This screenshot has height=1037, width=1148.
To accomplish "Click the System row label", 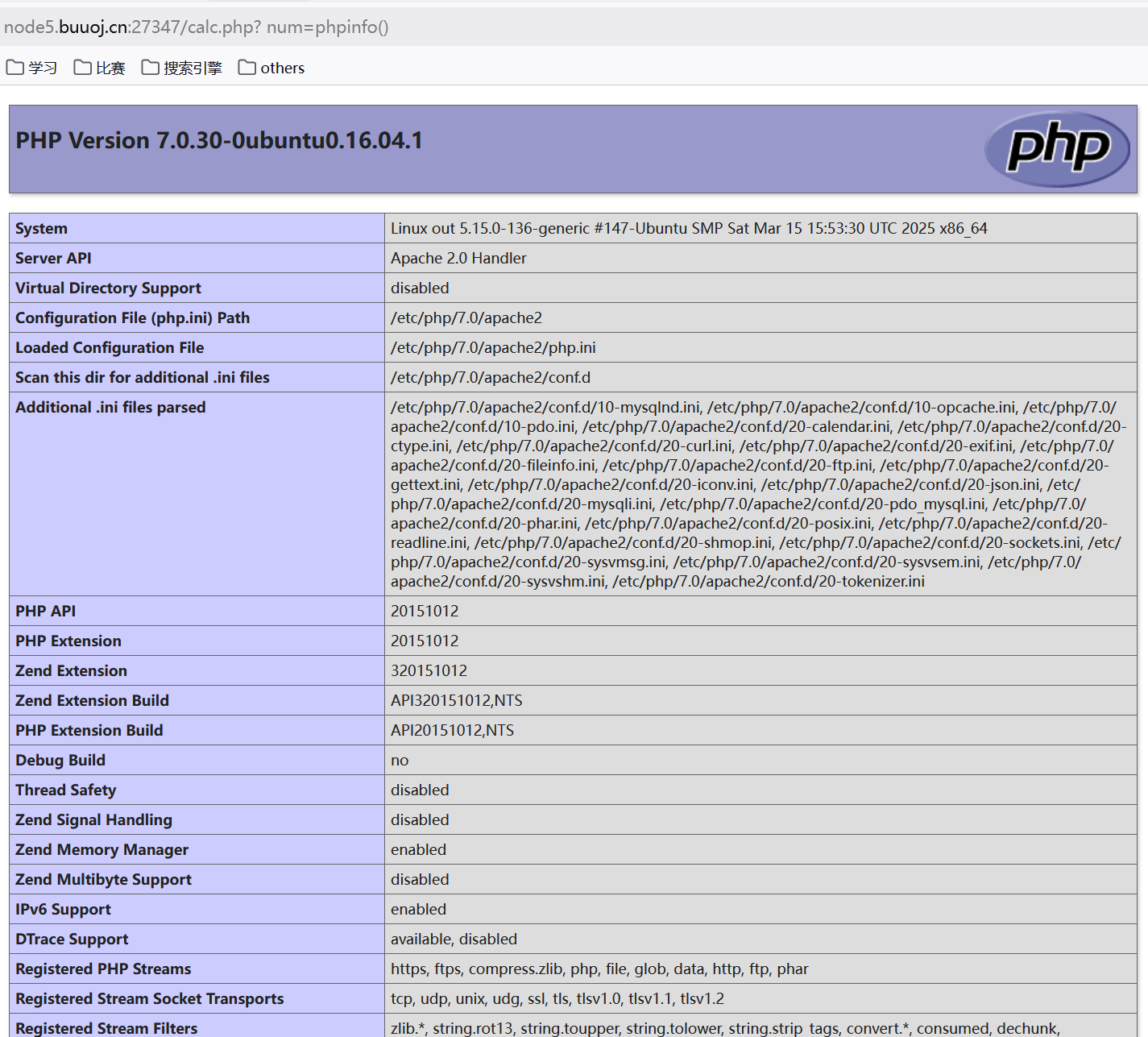I will tap(41, 228).
